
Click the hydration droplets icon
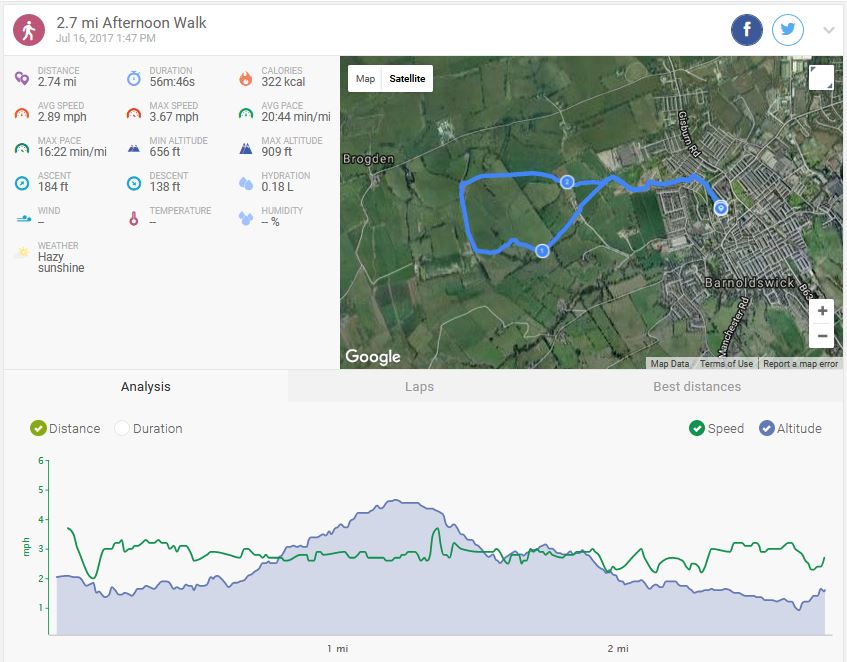(245, 183)
